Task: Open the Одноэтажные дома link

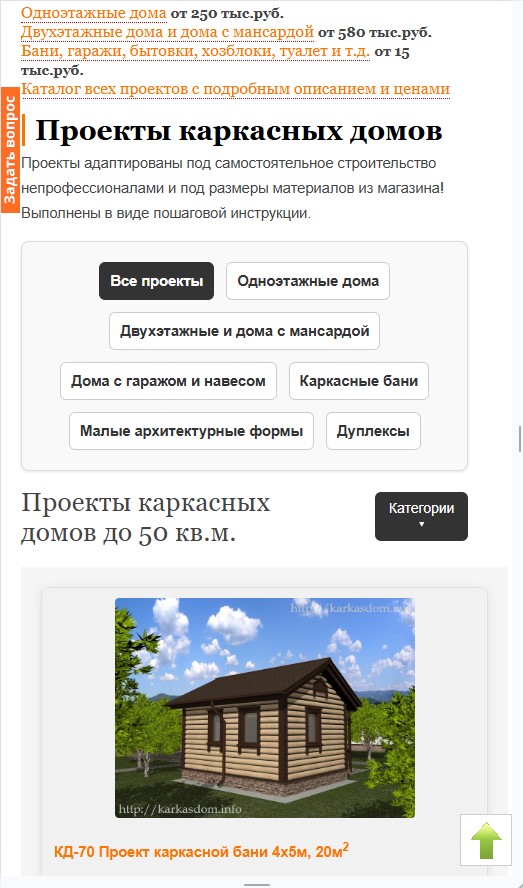Action: [94, 13]
